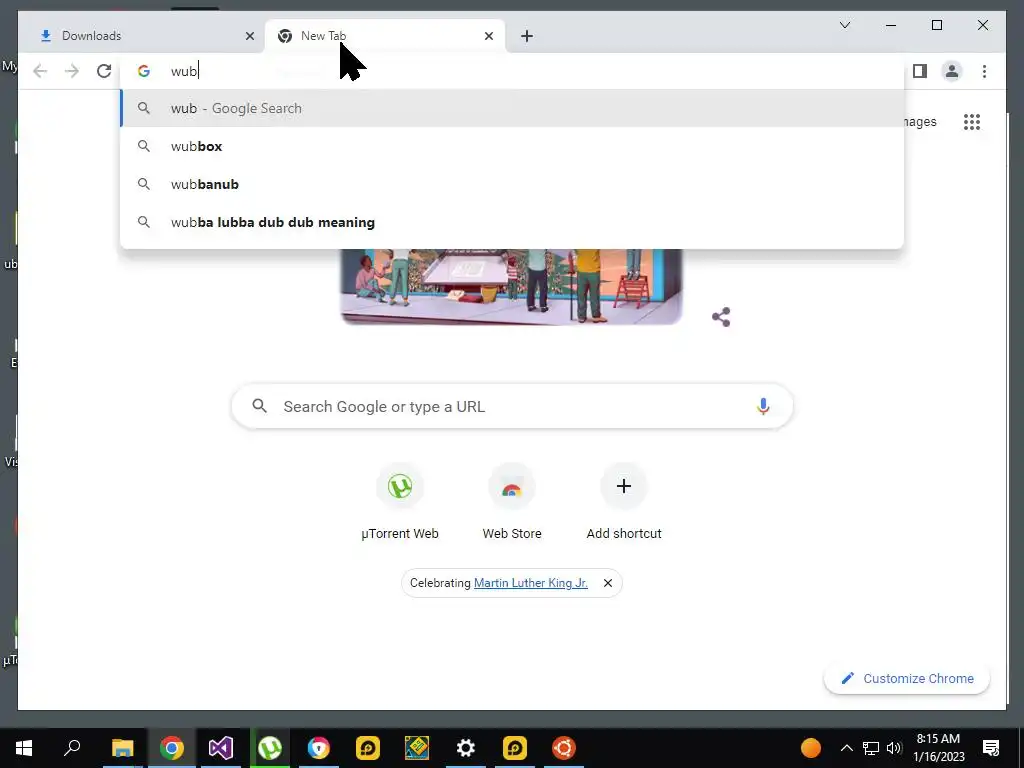Open the notification center
This screenshot has height=768, width=1024.
click(x=991, y=748)
